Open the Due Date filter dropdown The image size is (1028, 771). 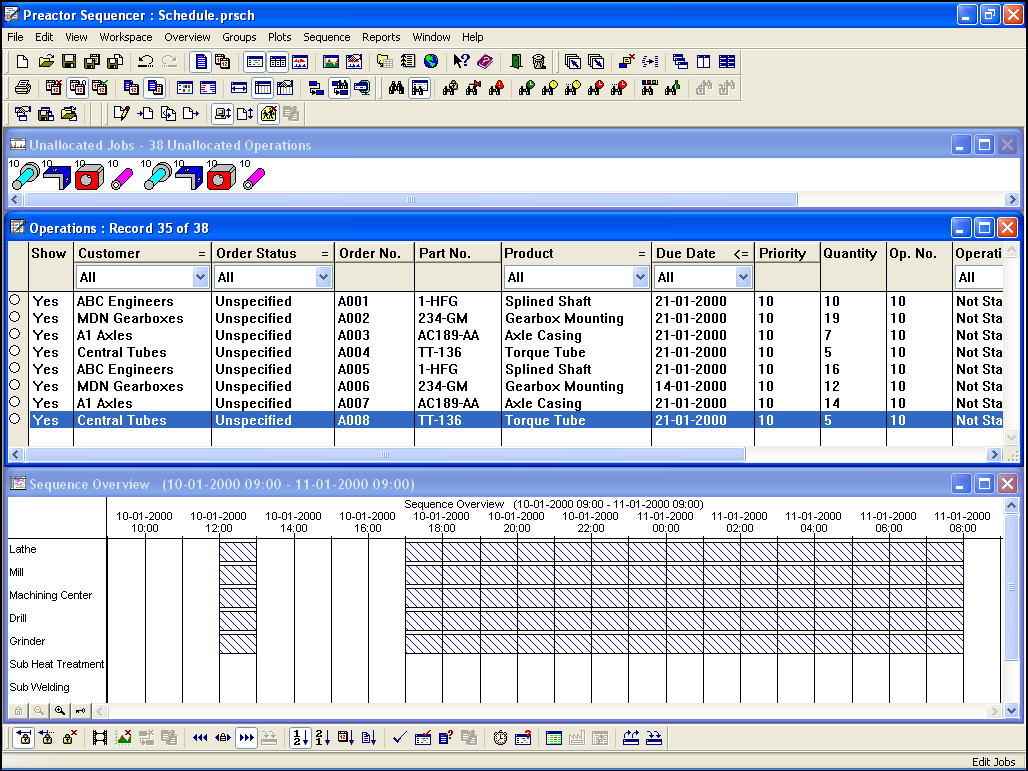tap(743, 277)
